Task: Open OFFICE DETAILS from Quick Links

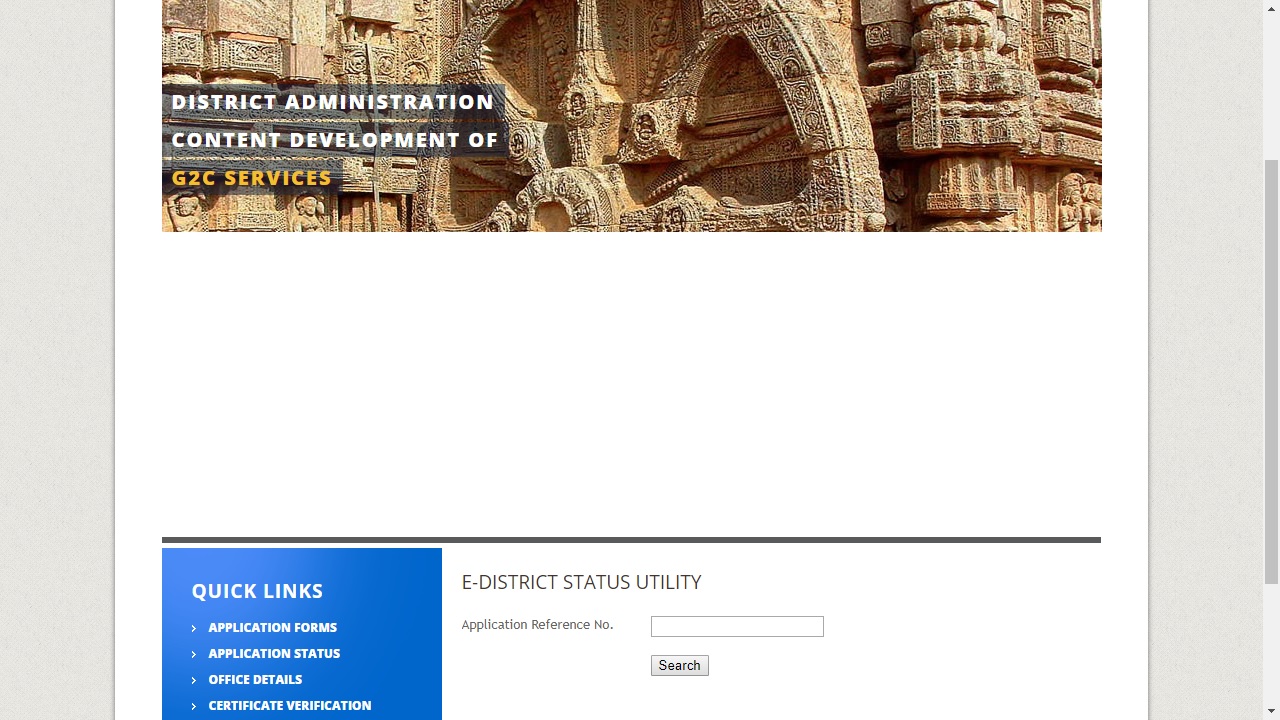Action: [255, 679]
